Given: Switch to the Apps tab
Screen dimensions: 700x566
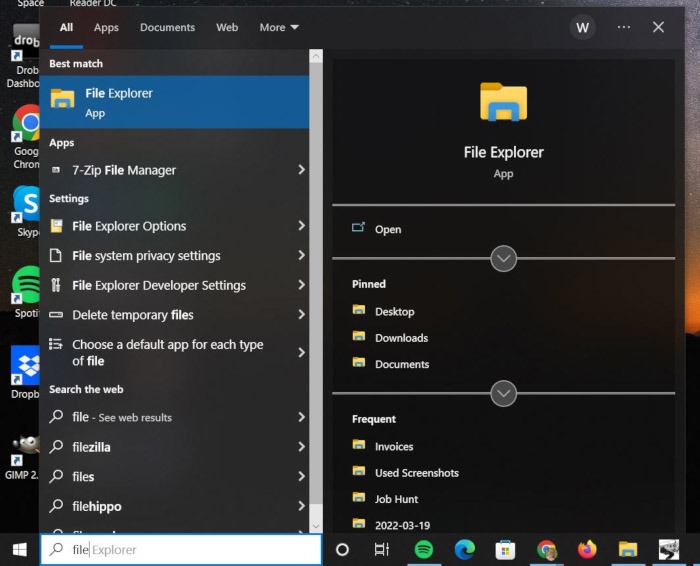Looking at the screenshot, I should tap(106, 27).
